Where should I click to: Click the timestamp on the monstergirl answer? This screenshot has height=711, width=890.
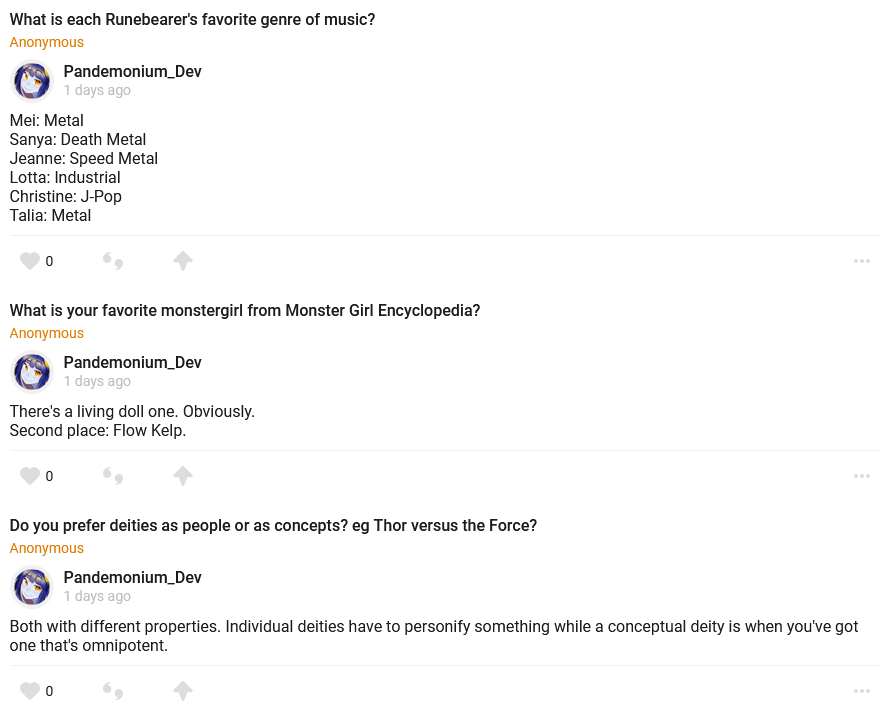(x=97, y=381)
